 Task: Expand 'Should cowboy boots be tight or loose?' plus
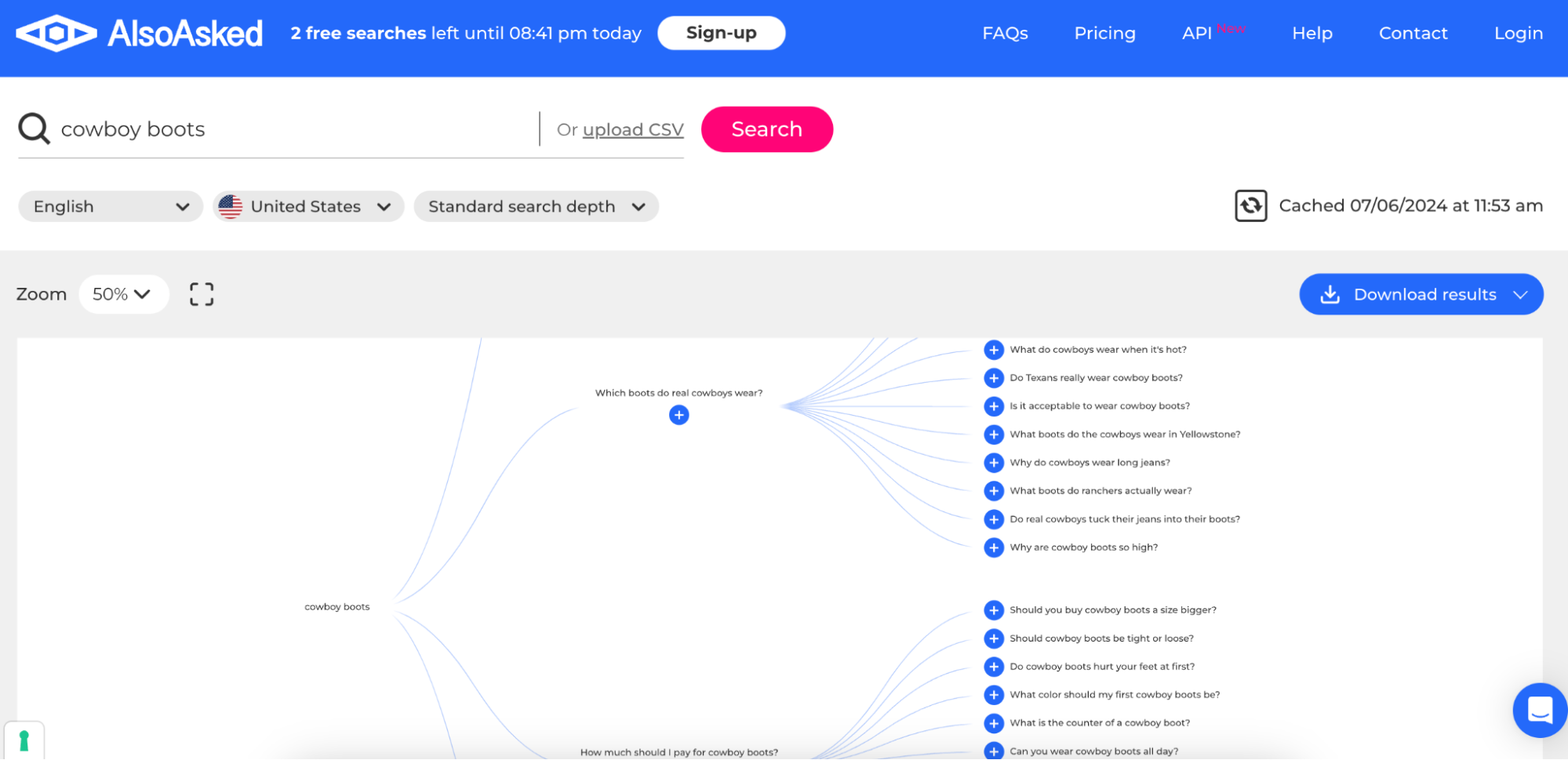pyautogui.click(x=994, y=638)
